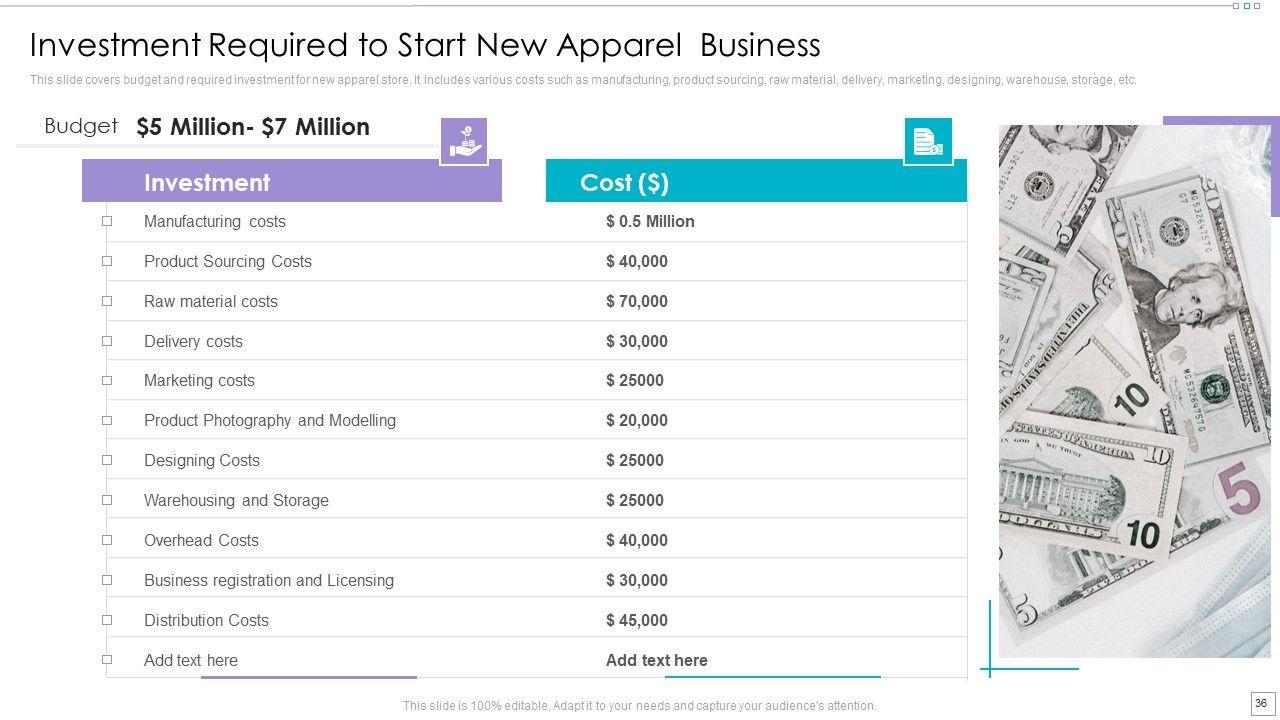The height and width of the screenshot is (720, 1280).
Task: Click the square bullet beside Marketing costs
Action: [x=107, y=380]
